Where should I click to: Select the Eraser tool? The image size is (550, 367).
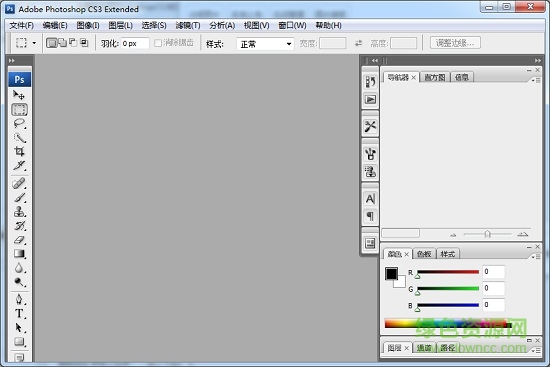pyautogui.click(x=19, y=240)
